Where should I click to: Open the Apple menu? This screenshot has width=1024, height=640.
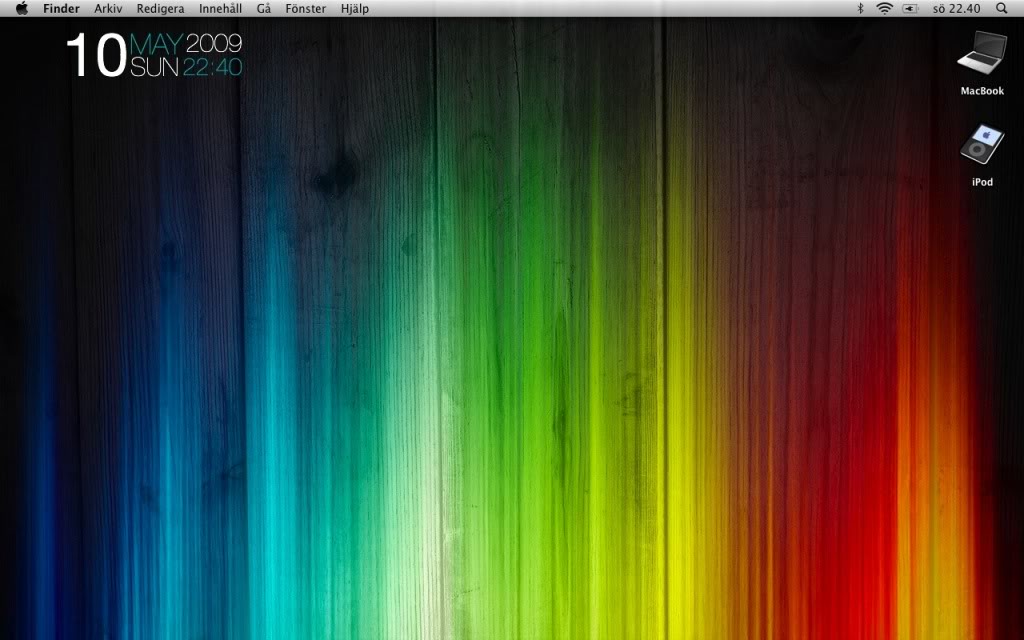[x=22, y=9]
